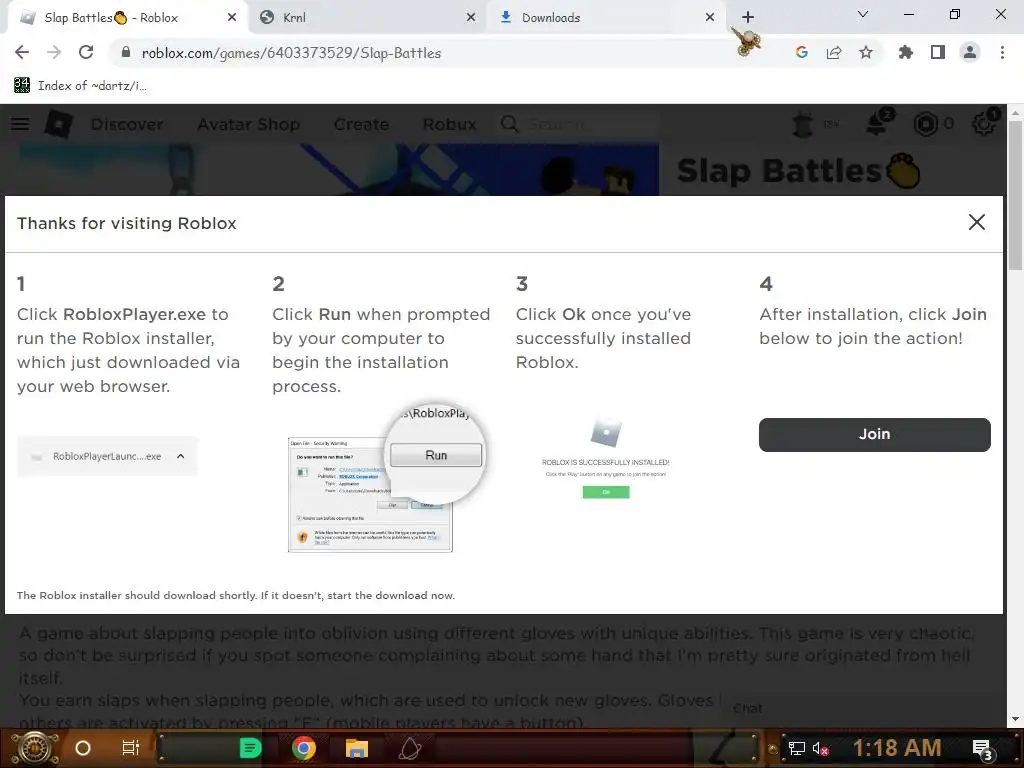This screenshot has width=1024, height=768.
Task: Open the green notes app on taskbar
Action: point(250,748)
